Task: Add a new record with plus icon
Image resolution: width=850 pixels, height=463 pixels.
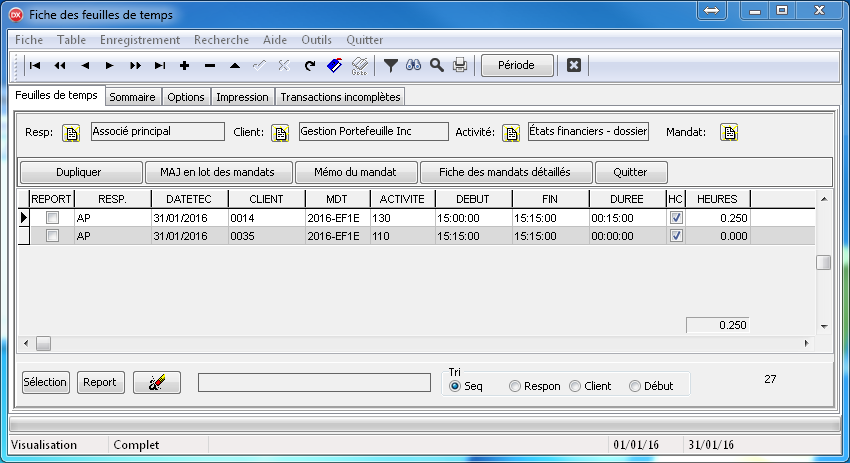Action: (184, 66)
